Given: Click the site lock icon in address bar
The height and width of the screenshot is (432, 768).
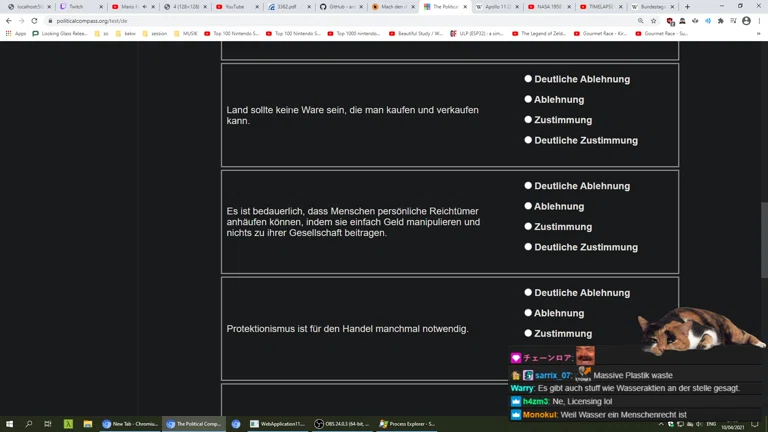Looking at the screenshot, I should click(x=50, y=21).
